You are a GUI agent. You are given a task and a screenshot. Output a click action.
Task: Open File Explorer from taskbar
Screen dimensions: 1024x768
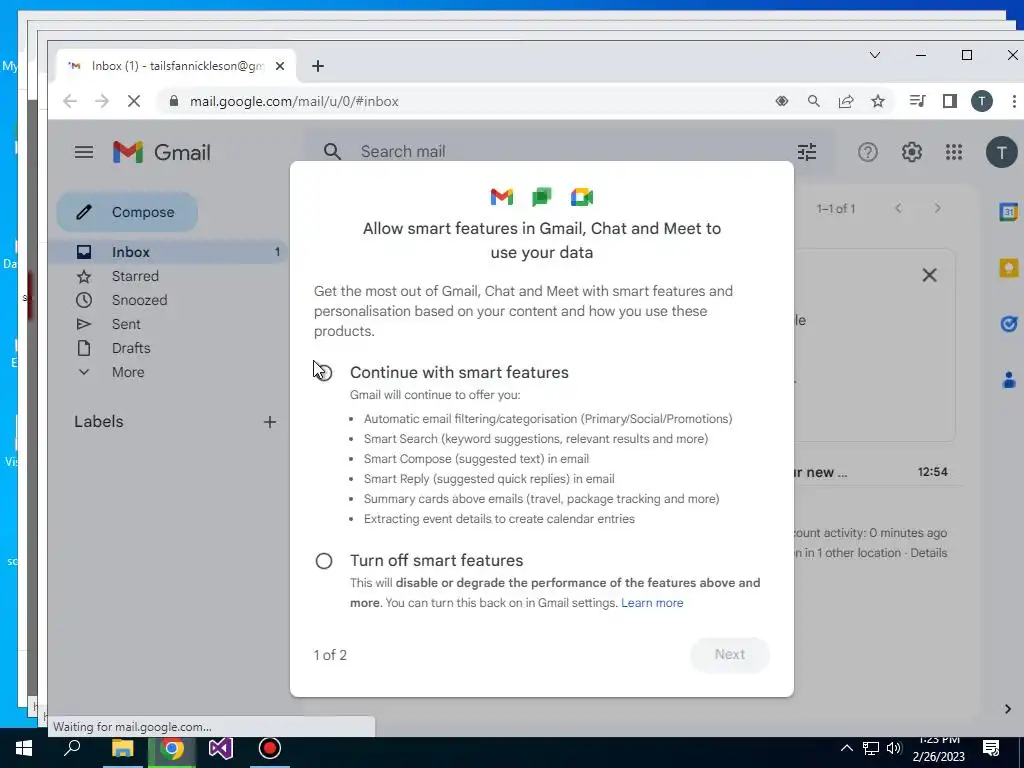(x=122, y=748)
